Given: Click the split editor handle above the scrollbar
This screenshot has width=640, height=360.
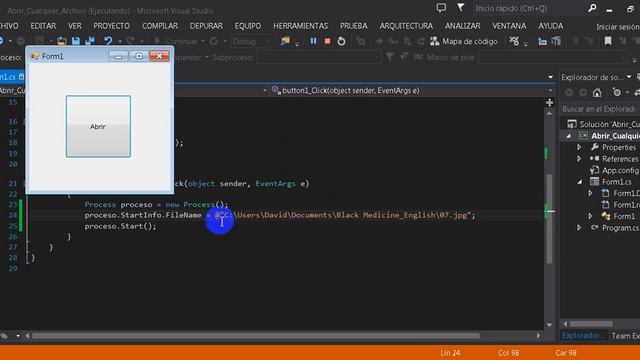Looking at the screenshot, I should tap(549, 102).
